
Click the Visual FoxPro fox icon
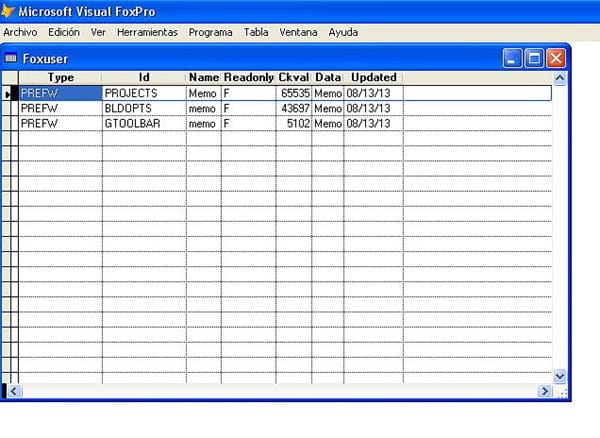point(8,11)
